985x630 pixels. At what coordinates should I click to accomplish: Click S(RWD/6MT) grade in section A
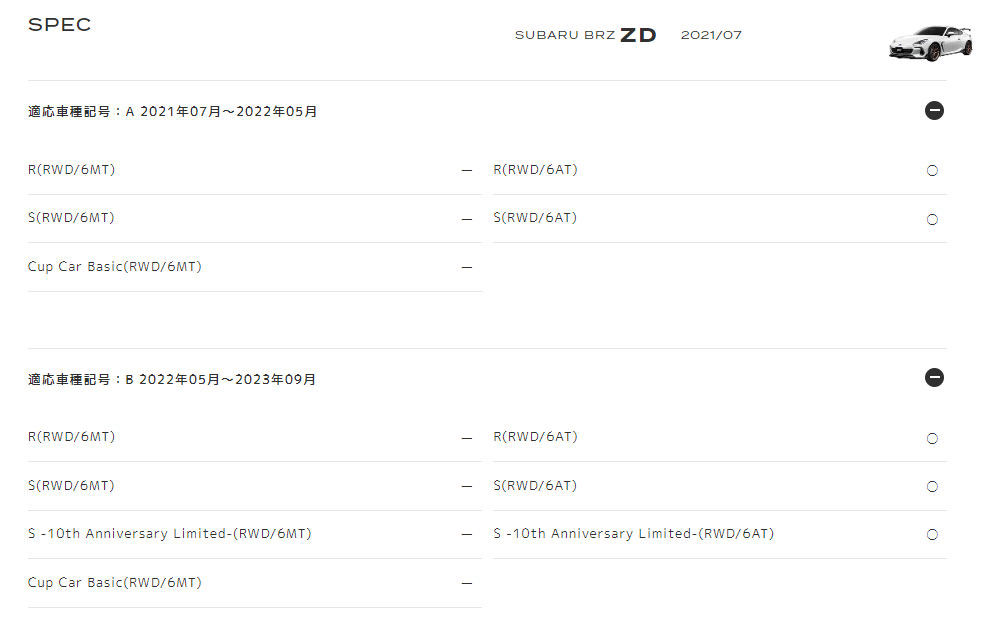pos(71,218)
